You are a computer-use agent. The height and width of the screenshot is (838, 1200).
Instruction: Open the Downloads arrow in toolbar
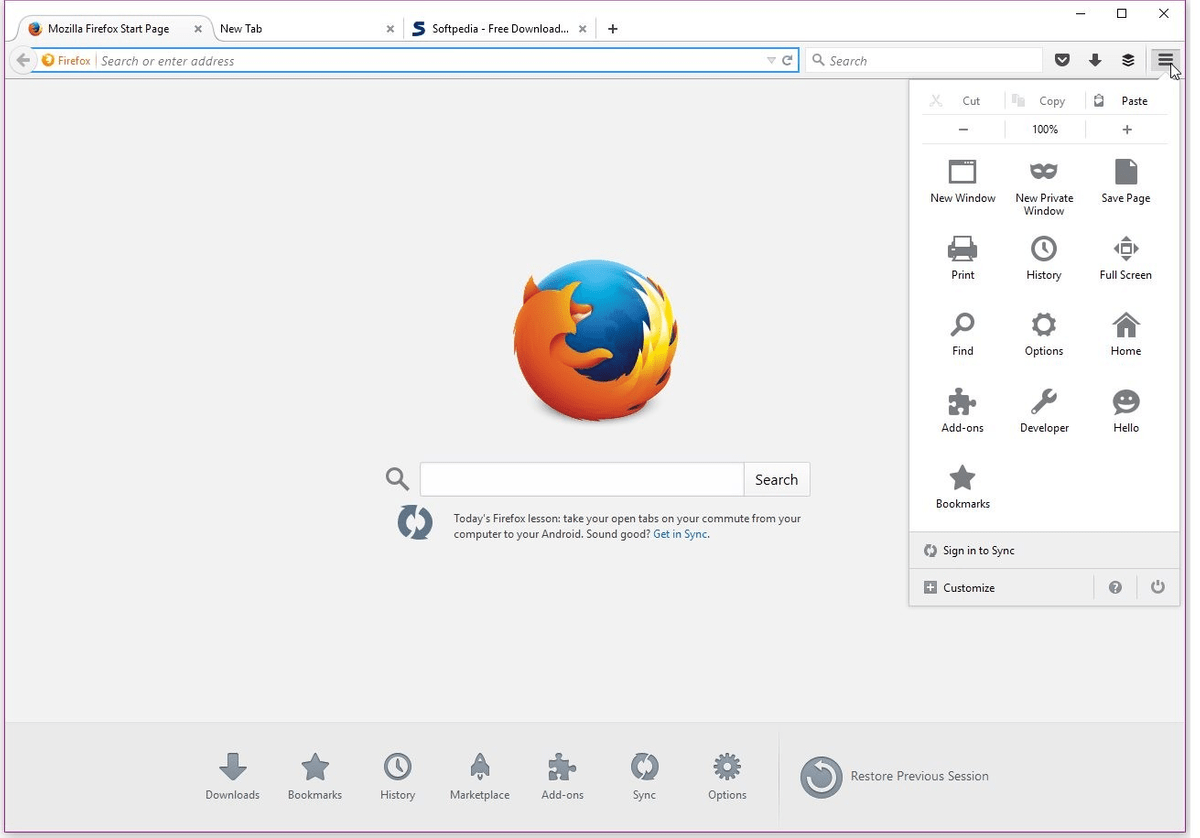pos(1095,60)
